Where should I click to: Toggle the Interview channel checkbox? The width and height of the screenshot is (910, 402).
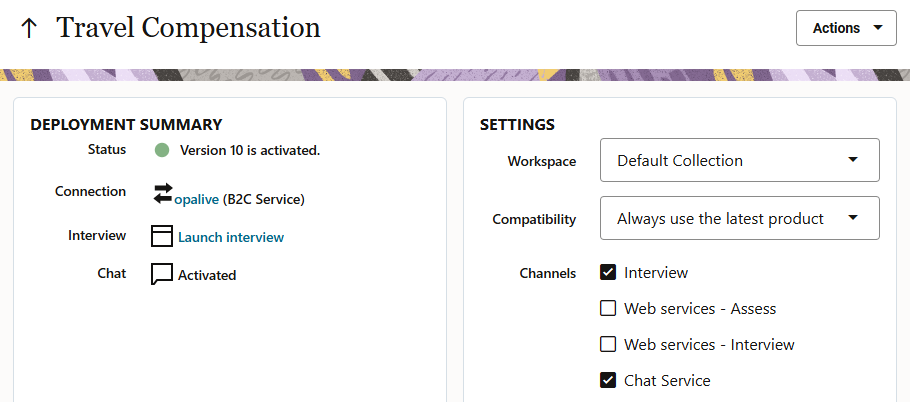[x=608, y=272]
